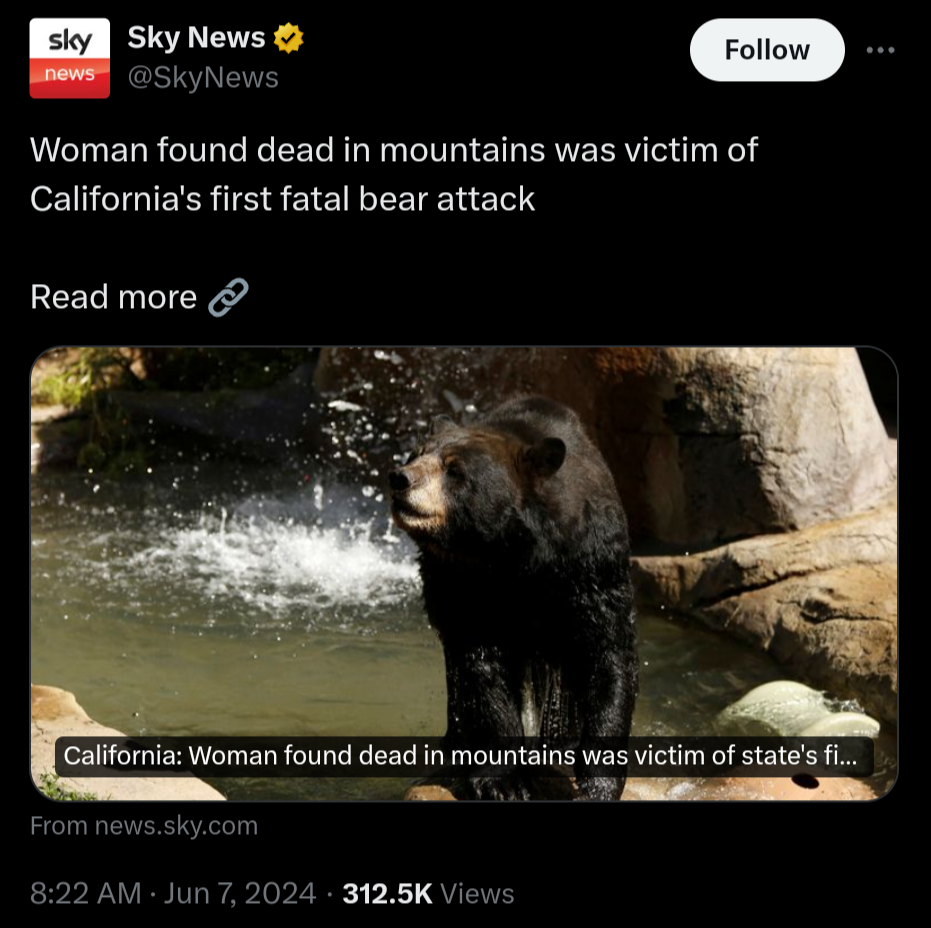
Task: Select the line 'California's first fatal bear attack'
Action: [x=283, y=199]
